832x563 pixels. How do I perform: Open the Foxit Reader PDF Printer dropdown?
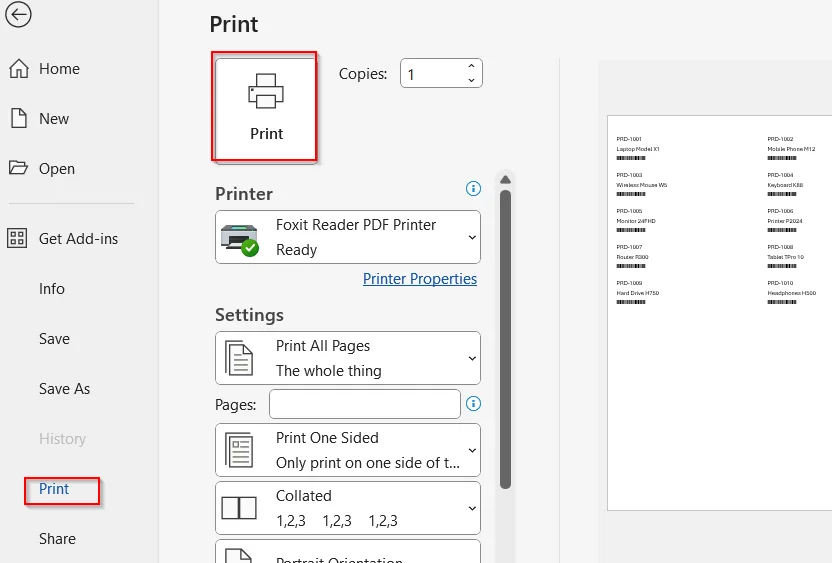[348, 237]
